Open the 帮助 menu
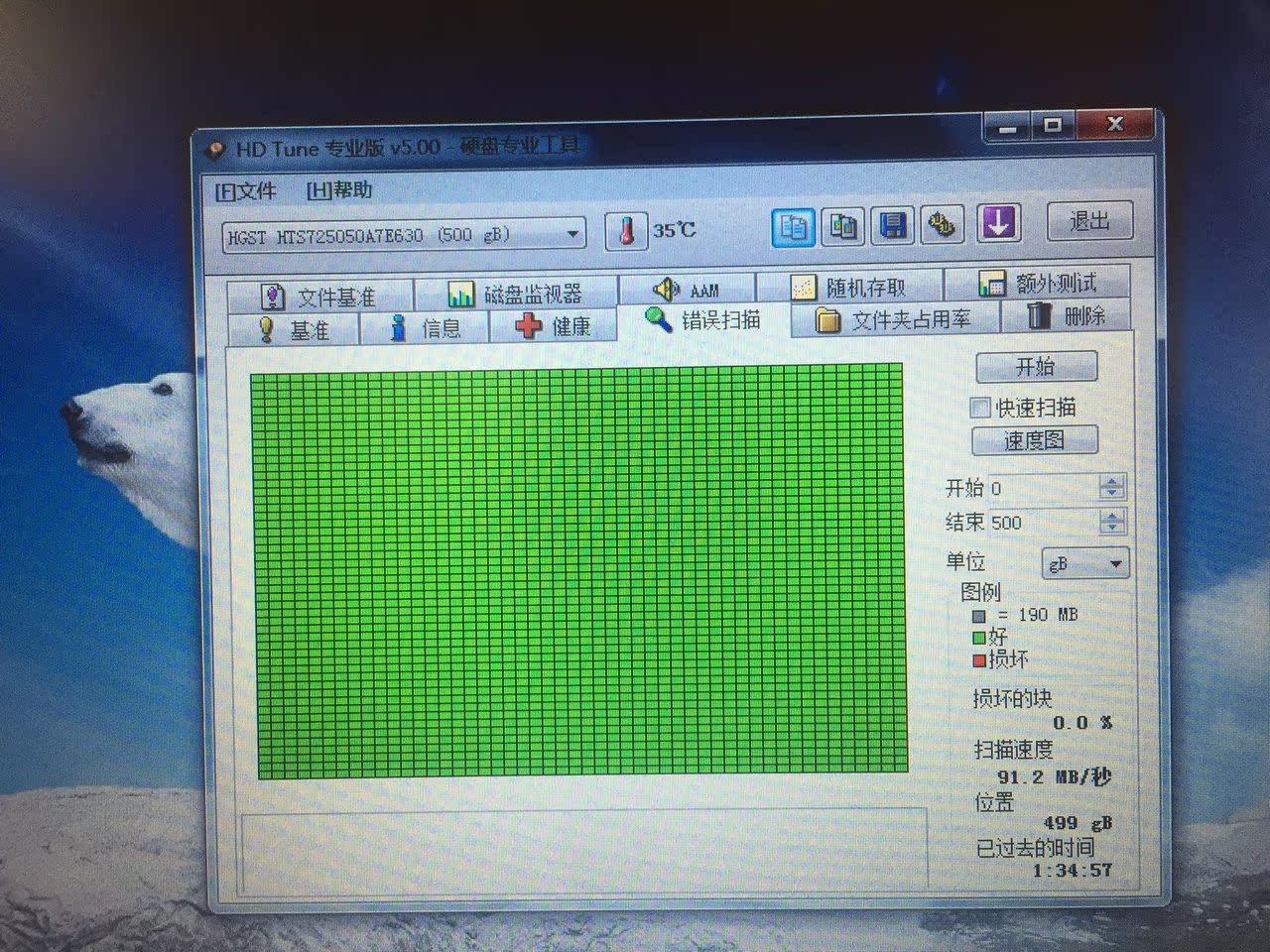The image size is (1270, 952). (x=338, y=189)
